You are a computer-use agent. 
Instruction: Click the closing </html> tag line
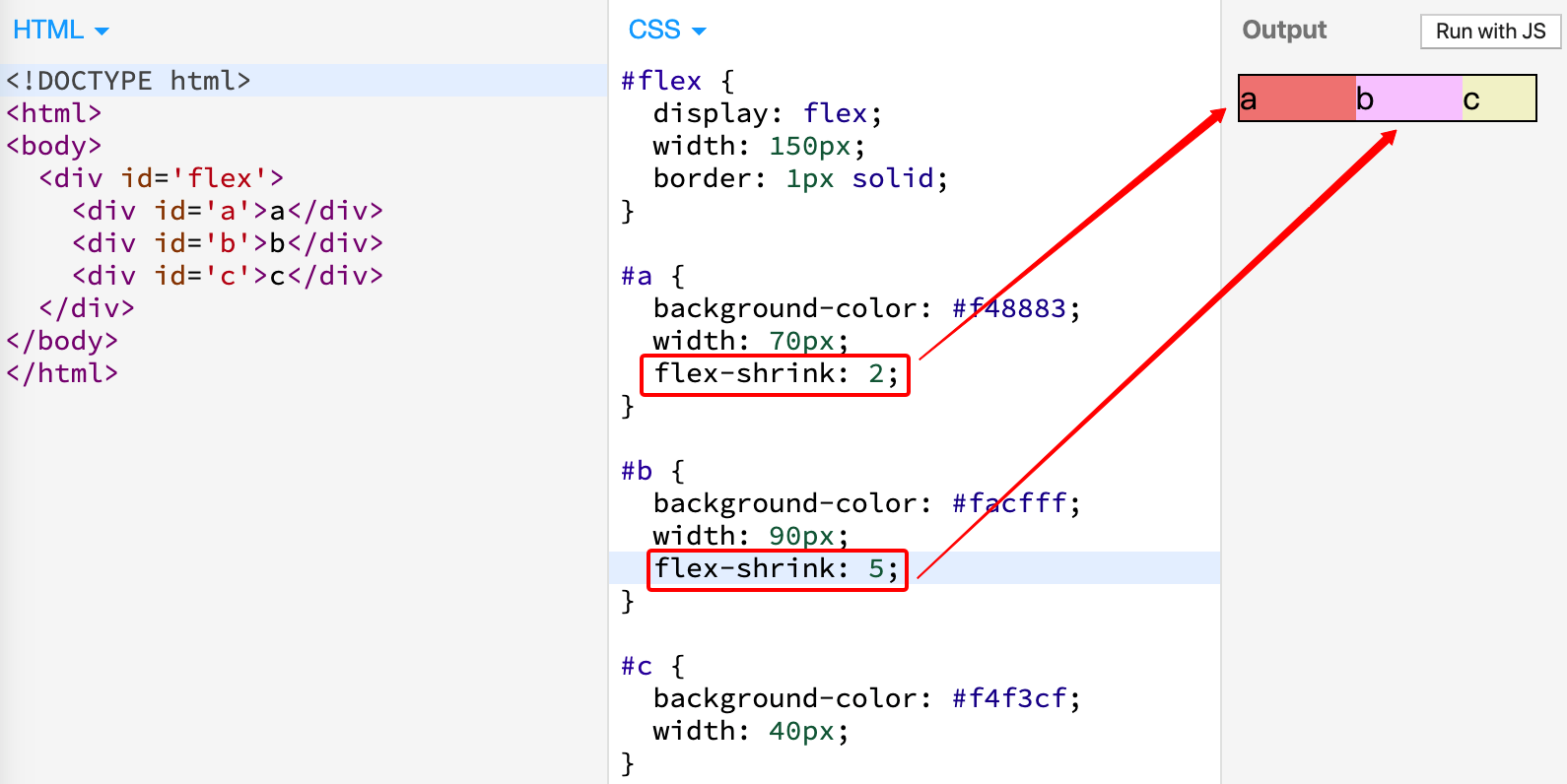(x=62, y=373)
